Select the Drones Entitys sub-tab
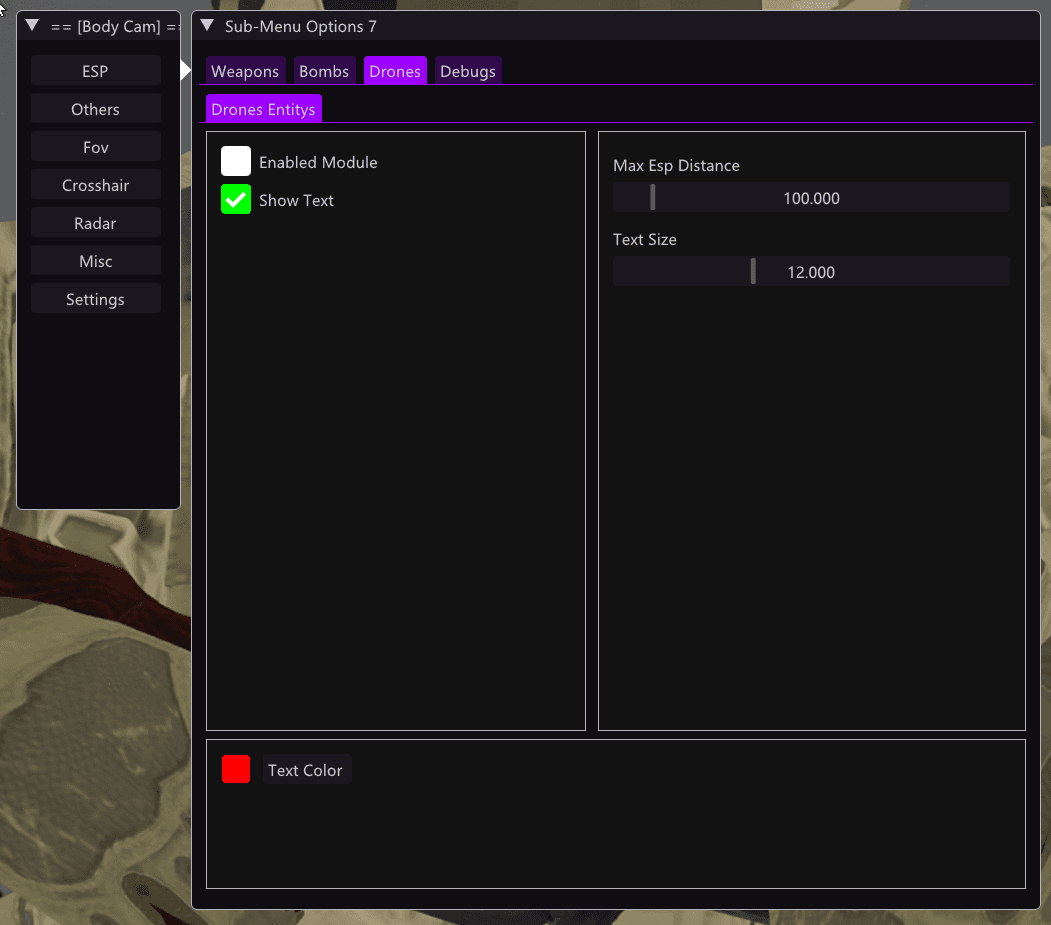 [263, 109]
